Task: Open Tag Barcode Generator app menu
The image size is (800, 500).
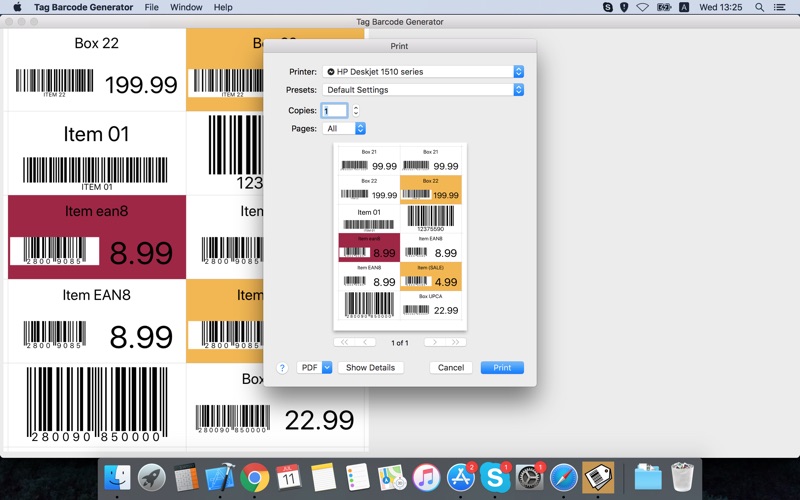Action: click(x=84, y=7)
